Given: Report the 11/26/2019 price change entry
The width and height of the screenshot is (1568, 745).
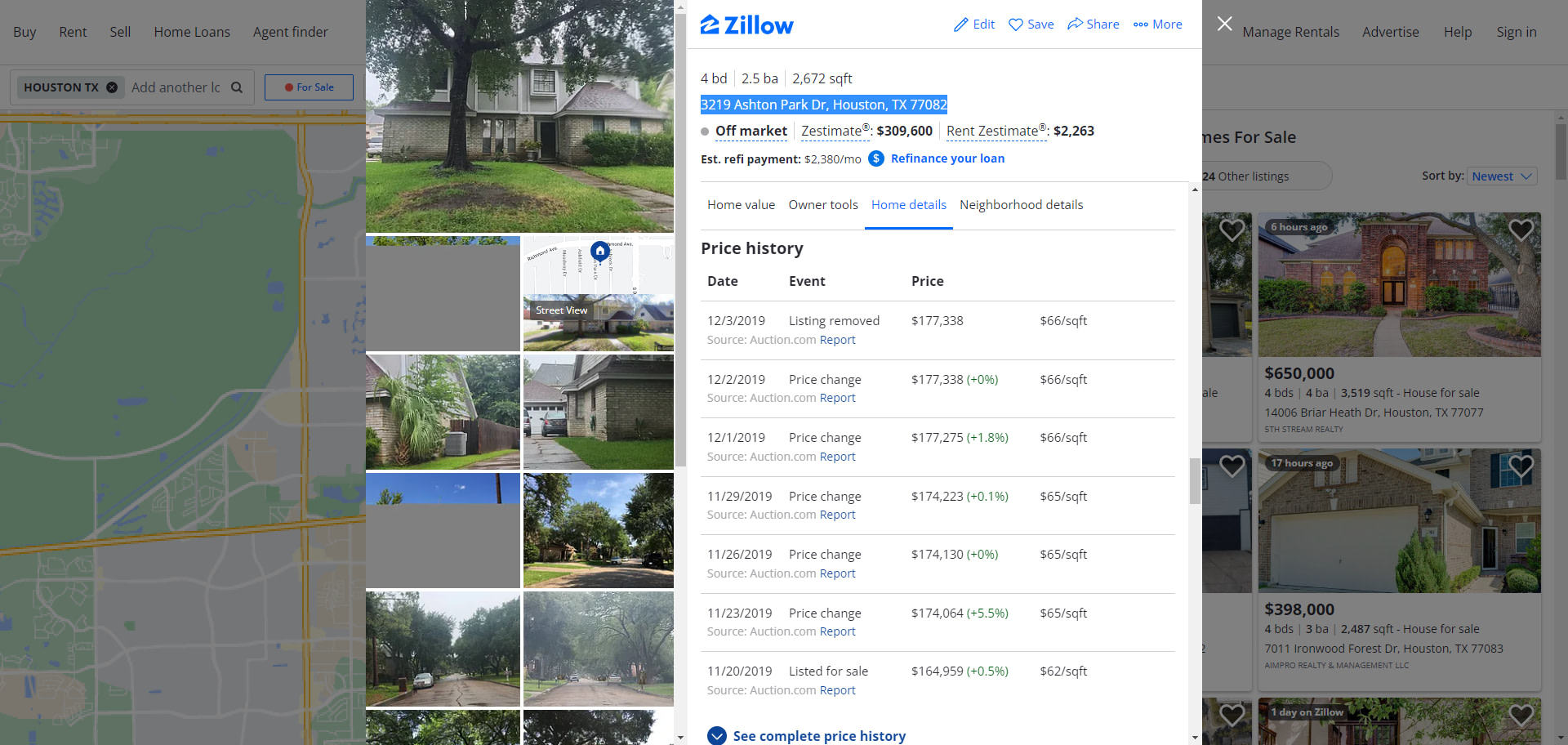Looking at the screenshot, I should click(x=838, y=573).
